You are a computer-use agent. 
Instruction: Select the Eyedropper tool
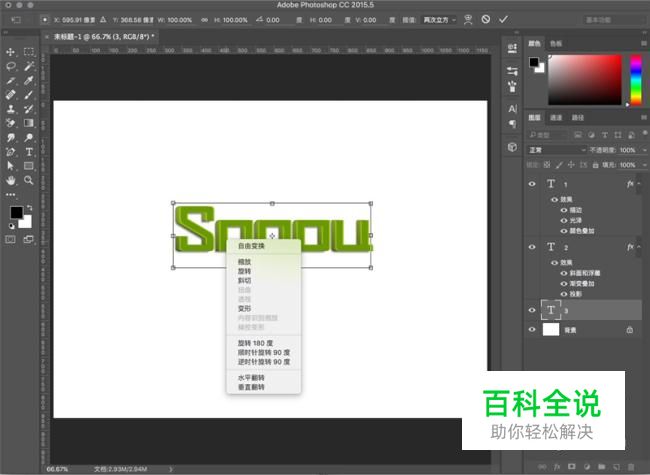click(29, 80)
